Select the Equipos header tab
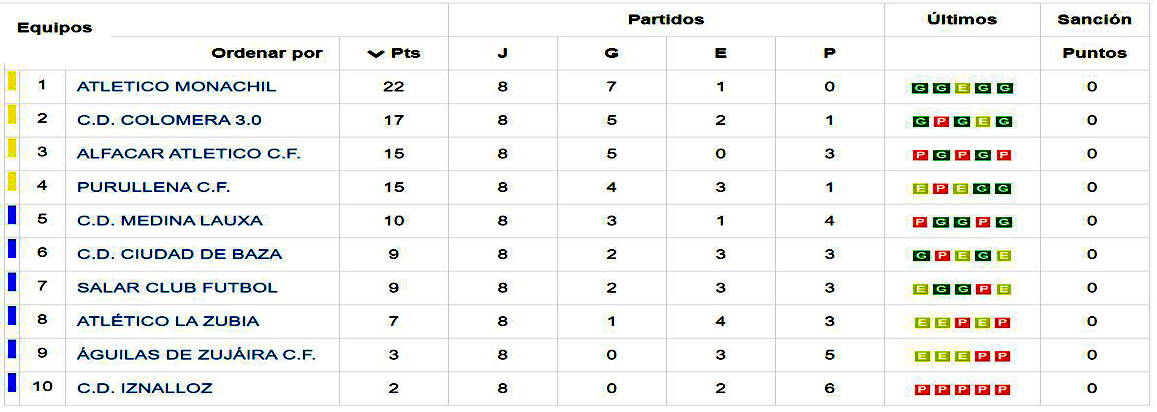This screenshot has height=412, width=1157. 54,28
